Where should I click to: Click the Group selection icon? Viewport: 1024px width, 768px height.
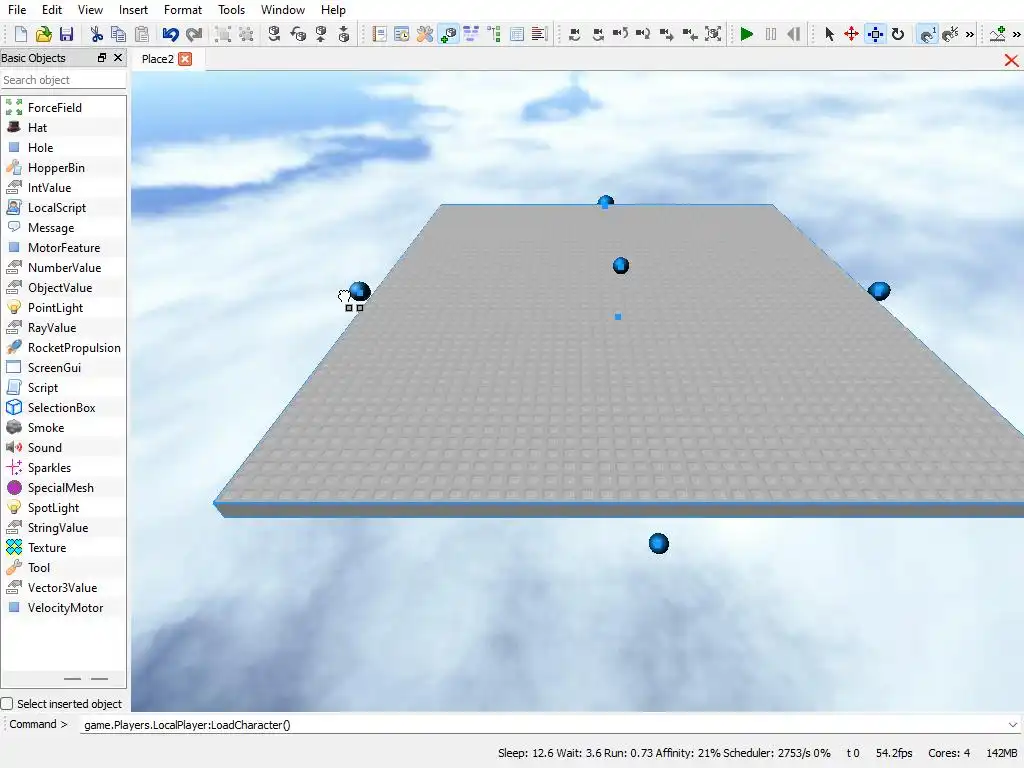pos(223,34)
